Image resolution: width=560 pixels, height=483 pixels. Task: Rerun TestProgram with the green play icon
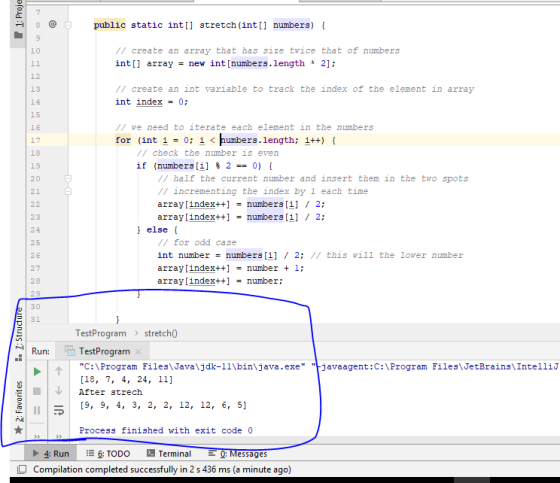[x=37, y=372]
